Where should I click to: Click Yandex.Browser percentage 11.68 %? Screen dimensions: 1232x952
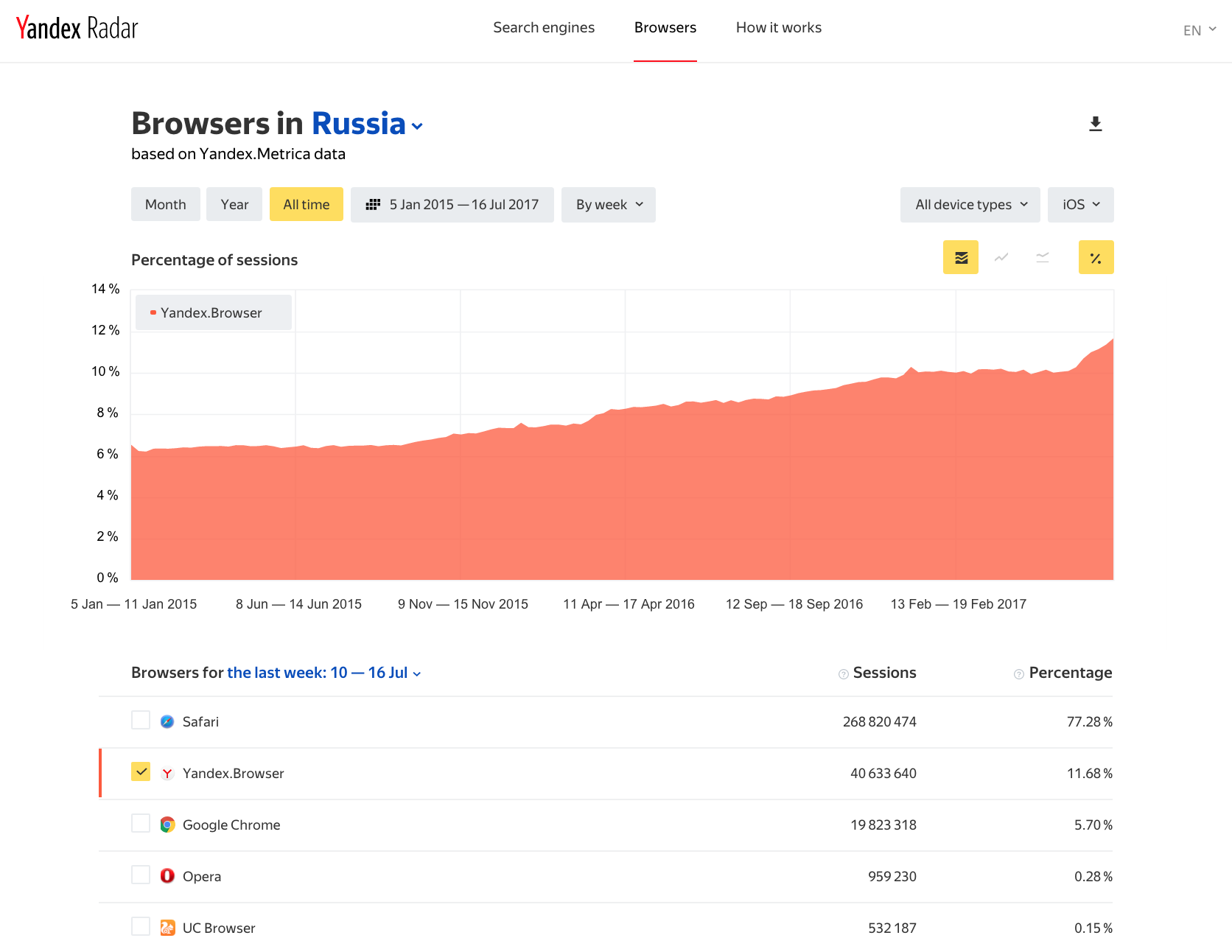coord(1090,774)
